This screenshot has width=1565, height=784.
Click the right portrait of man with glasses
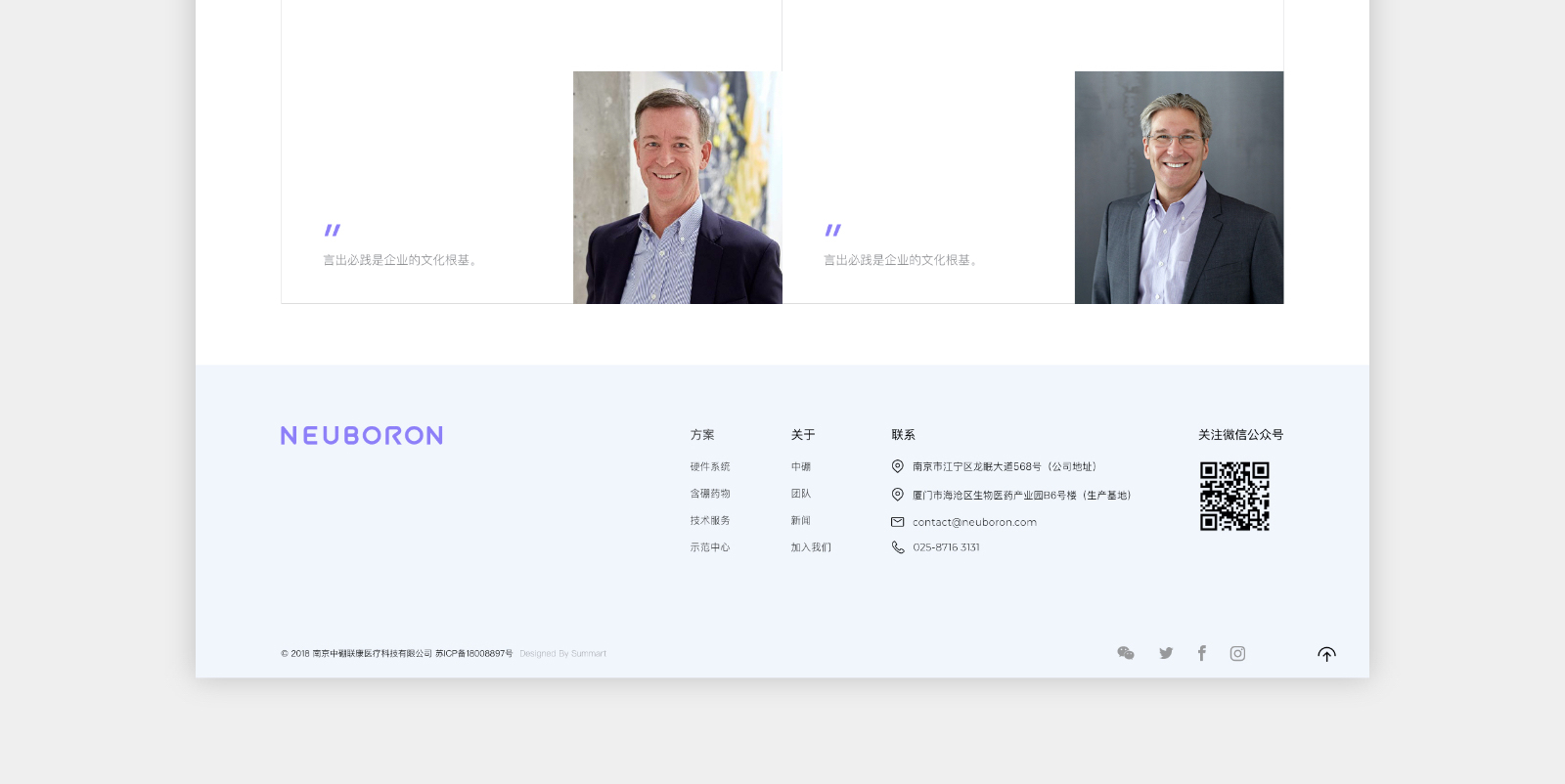[x=1179, y=188]
